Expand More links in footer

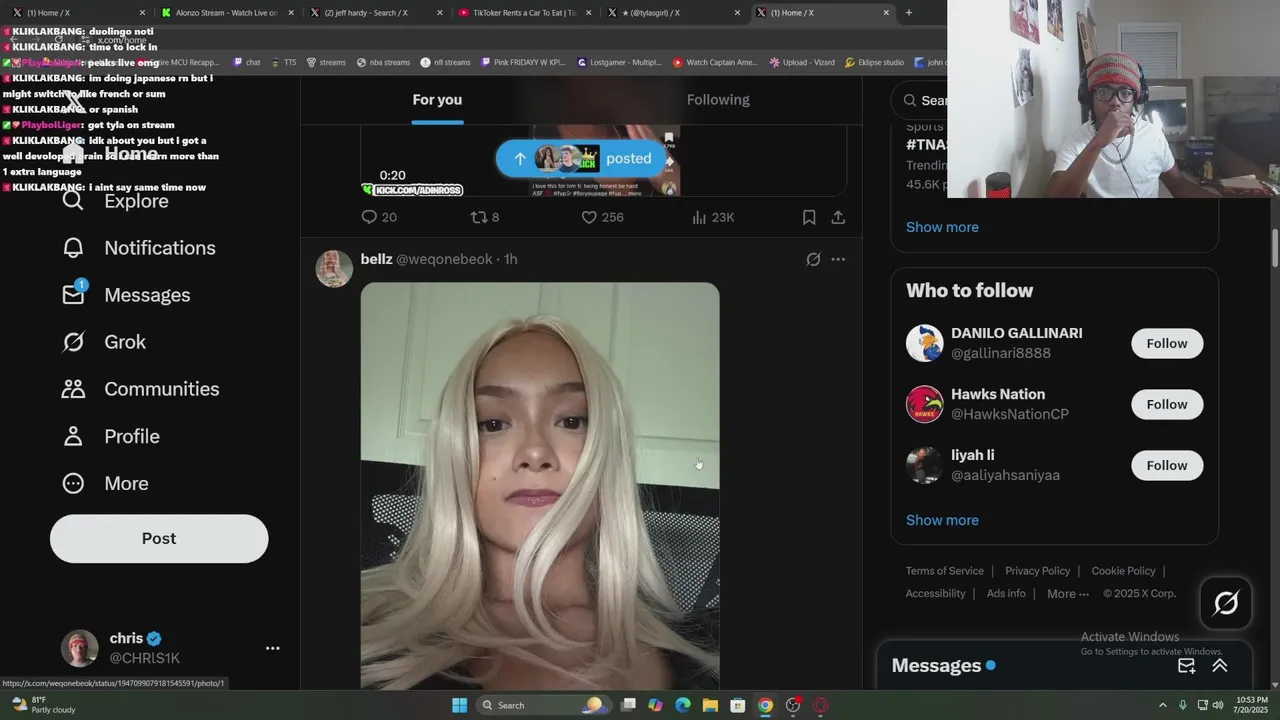pos(1068,594)
